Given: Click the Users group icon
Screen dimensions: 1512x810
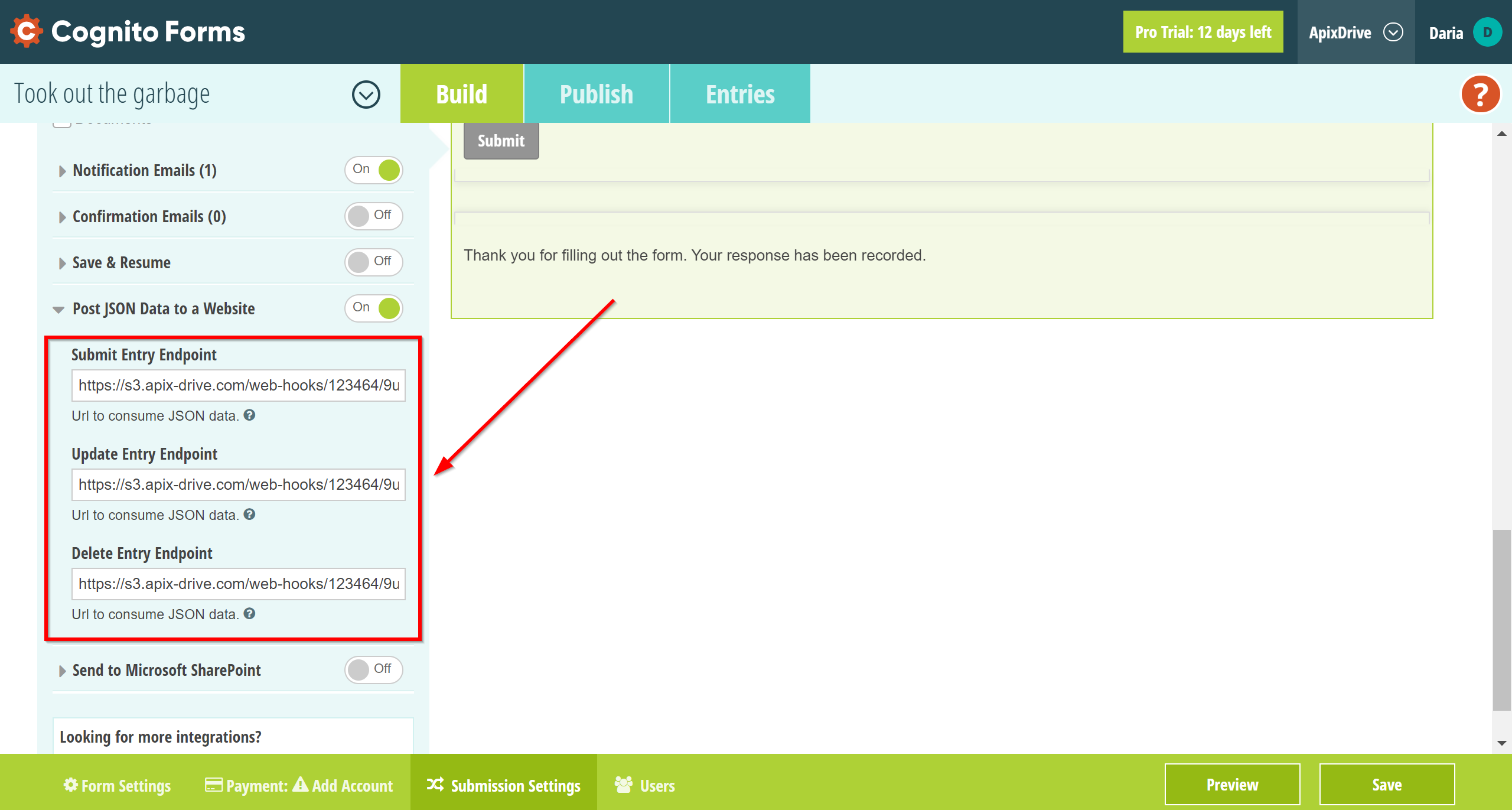Looking at the screenshot, I should click(x=623, y=785).
